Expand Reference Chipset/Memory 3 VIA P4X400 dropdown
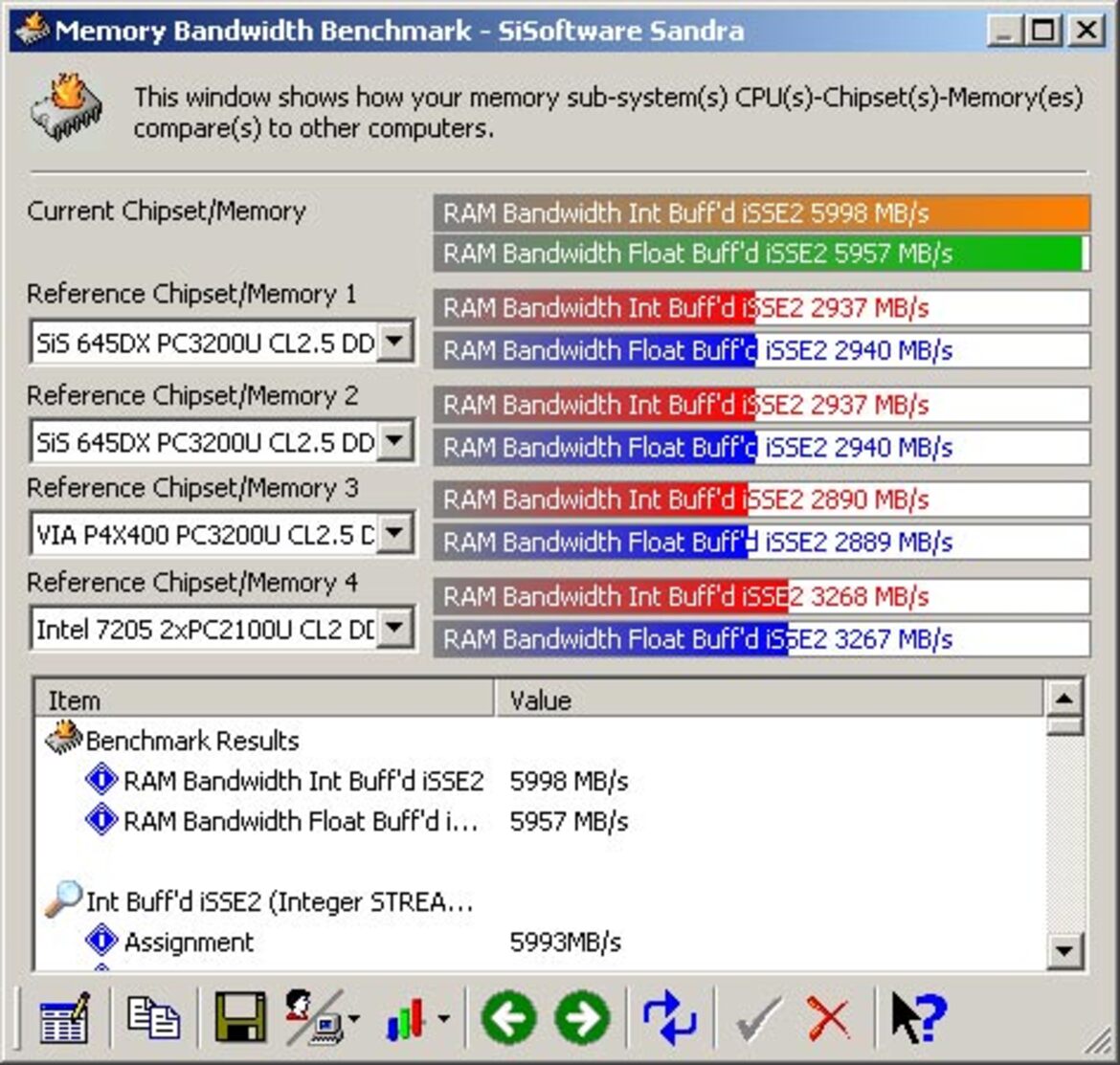This screenshot has height=1065, width=1120. pos(394,533)
